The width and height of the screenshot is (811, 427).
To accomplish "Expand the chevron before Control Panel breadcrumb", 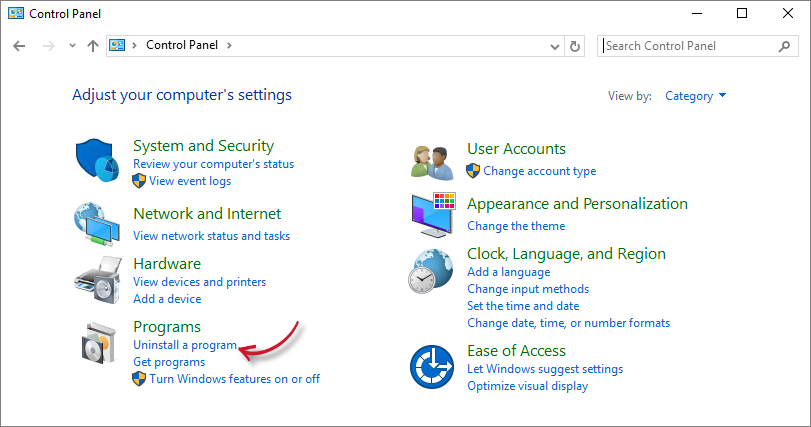I will coord(134,45).
